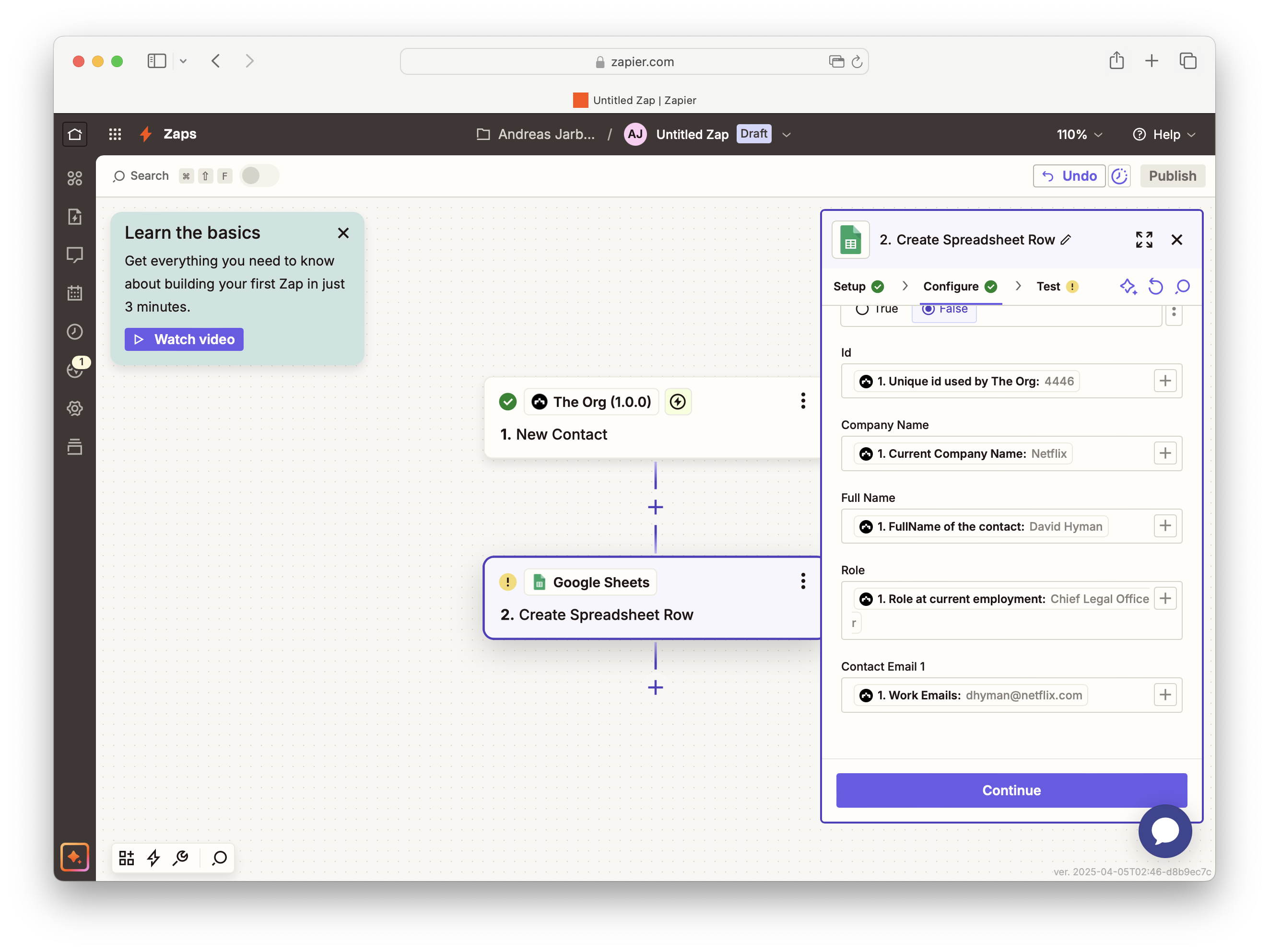Click the orange AI copilot icon bottom-left

click(x=75, y=857)
